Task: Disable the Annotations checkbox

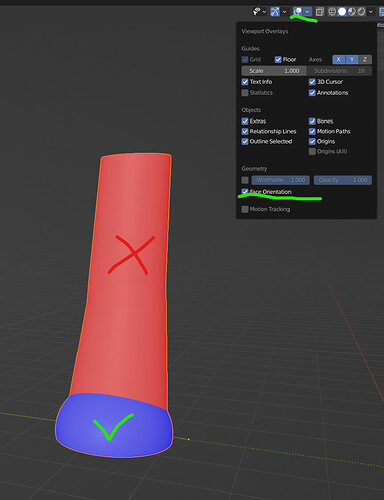Action: (312, 93)
